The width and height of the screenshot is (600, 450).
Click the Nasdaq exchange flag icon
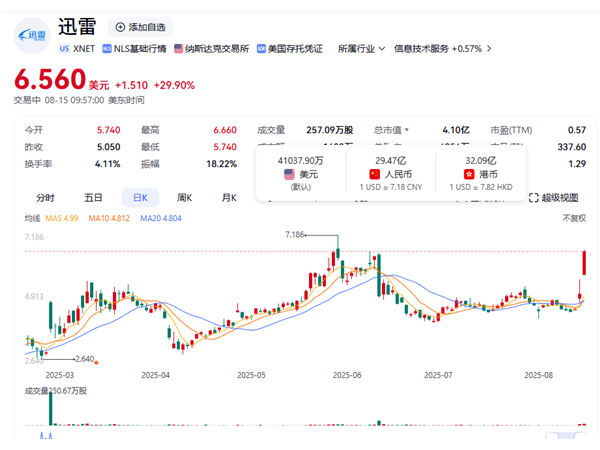pyautogui.click(x=178, y=49)
